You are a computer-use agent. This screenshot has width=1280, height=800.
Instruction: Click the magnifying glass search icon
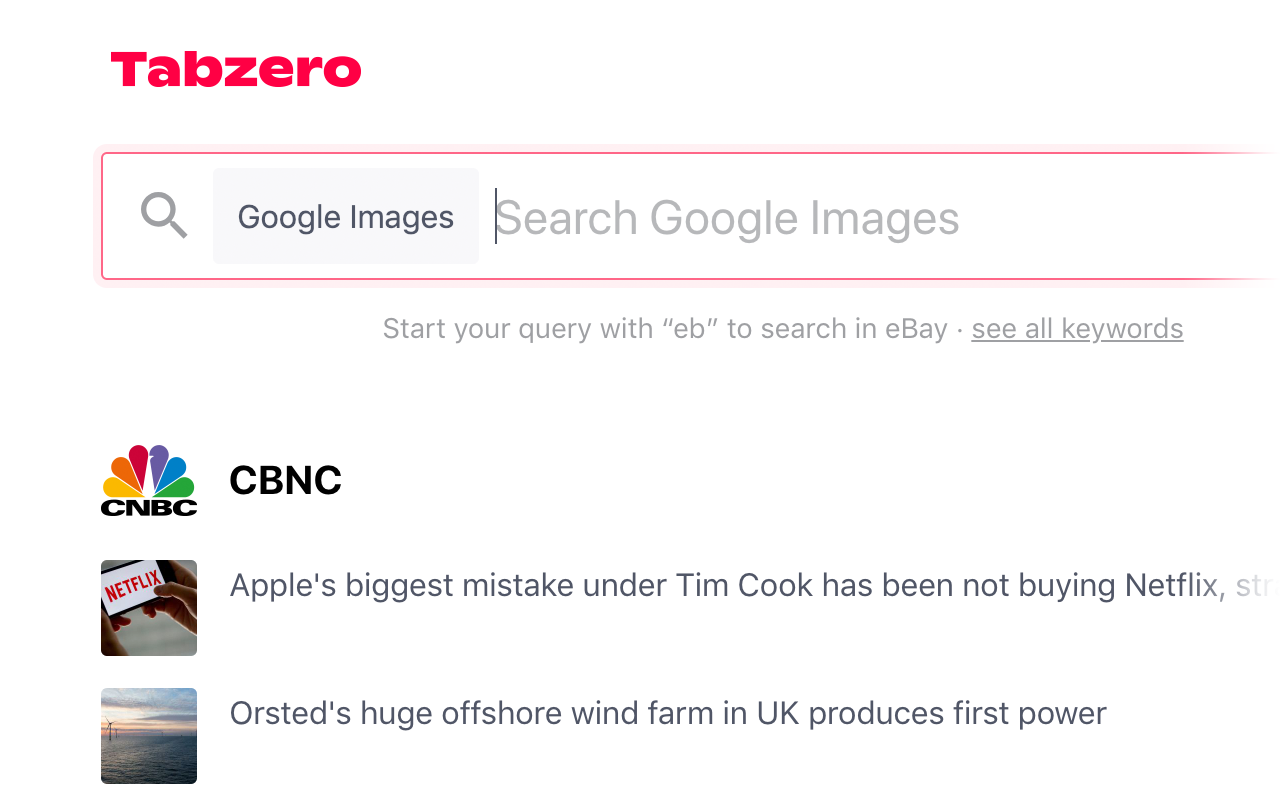164,215
